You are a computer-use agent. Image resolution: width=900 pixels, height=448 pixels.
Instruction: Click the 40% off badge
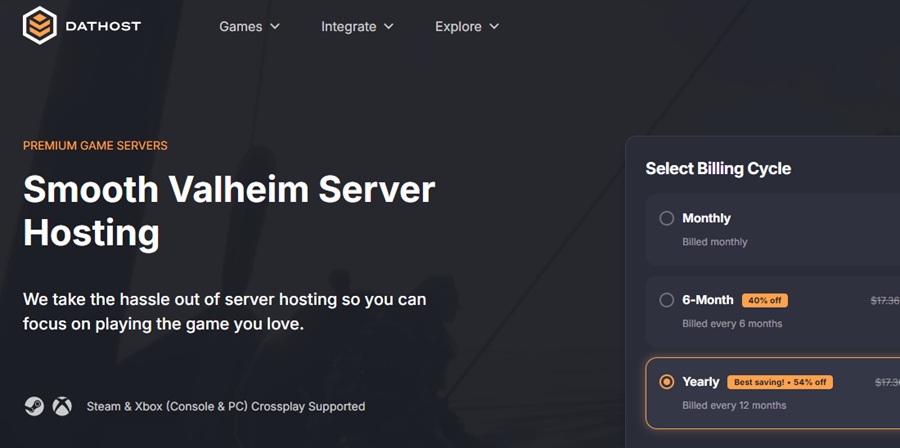pyautogui.click(x=765, y=300)
